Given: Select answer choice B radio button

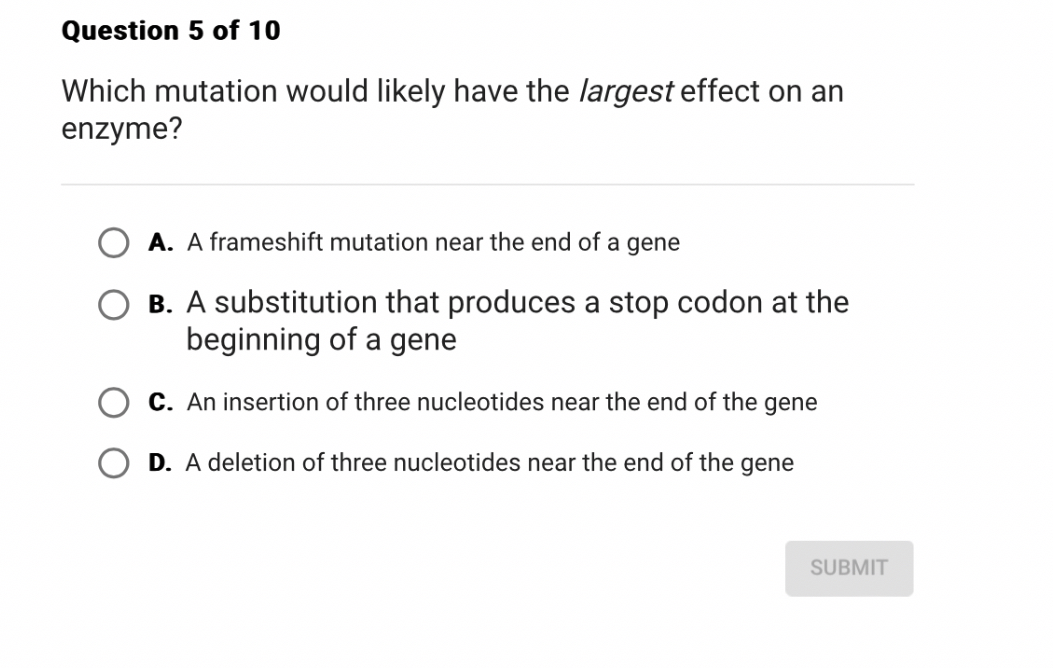Looking at the screenshot, I should (115, 303).
